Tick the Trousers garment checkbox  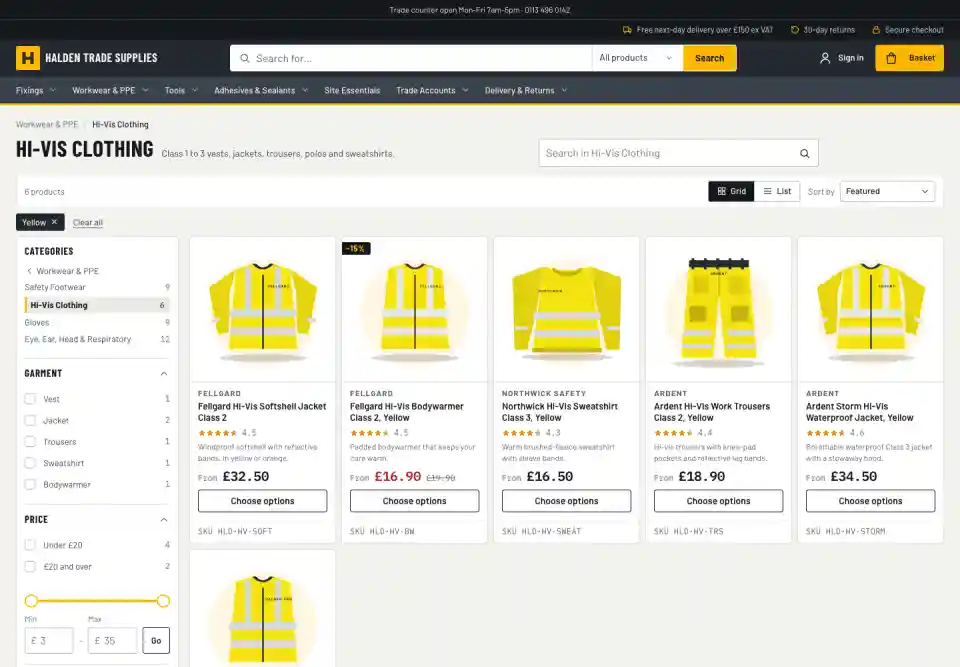click(30, 442)
